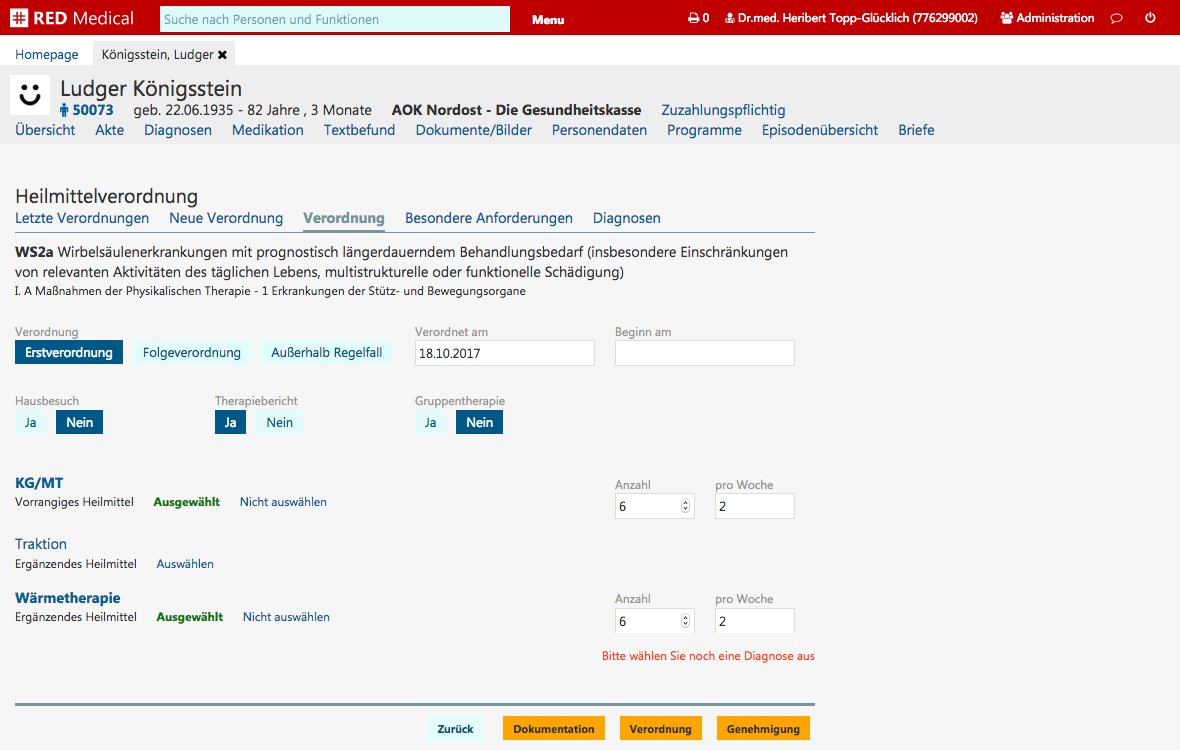Click the doctor user icon in header
The height and width of the screenshot is (750, 1180).
pos(729,18)
